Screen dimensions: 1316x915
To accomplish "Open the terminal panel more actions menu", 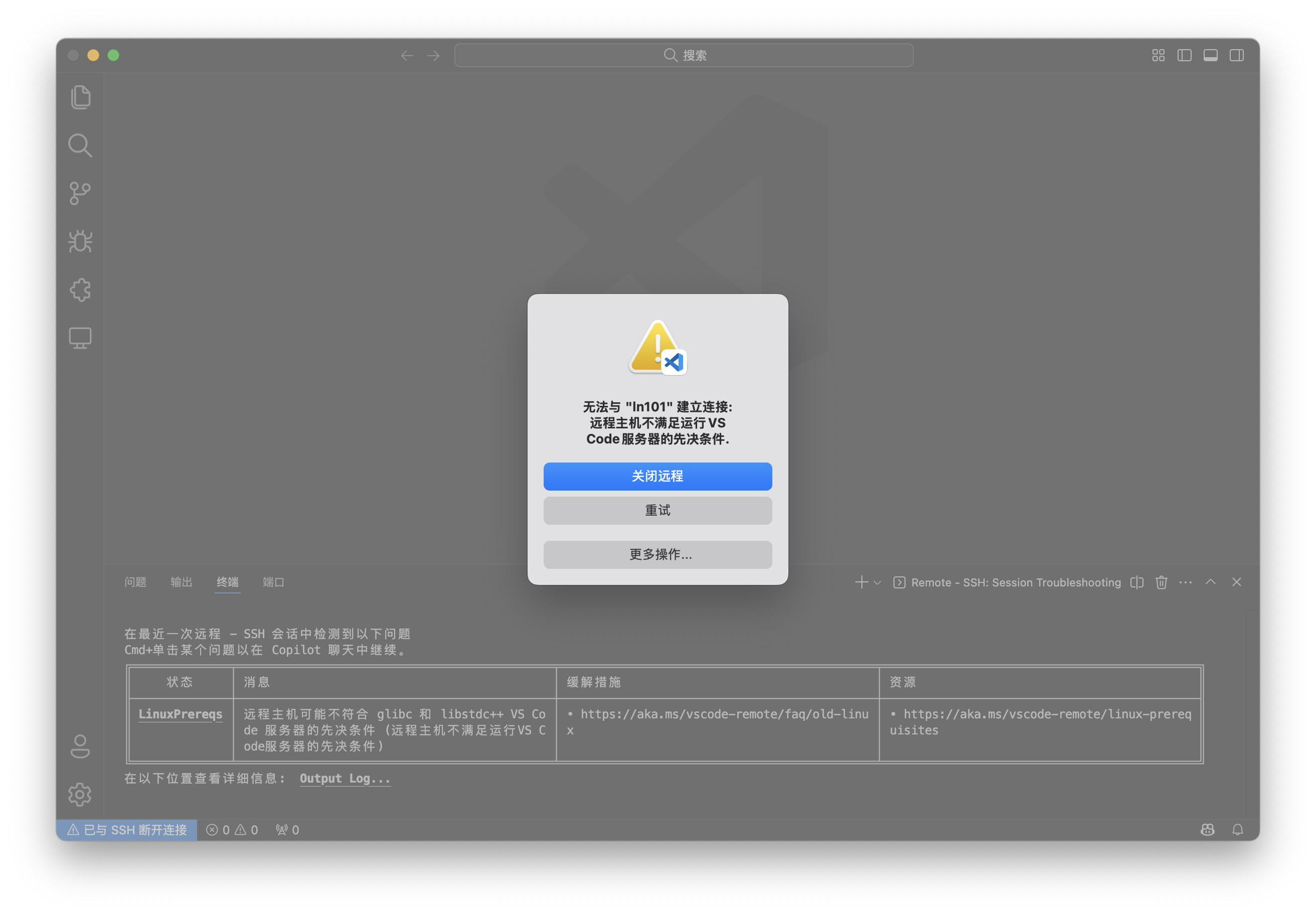I will (x=1185, y=582).
